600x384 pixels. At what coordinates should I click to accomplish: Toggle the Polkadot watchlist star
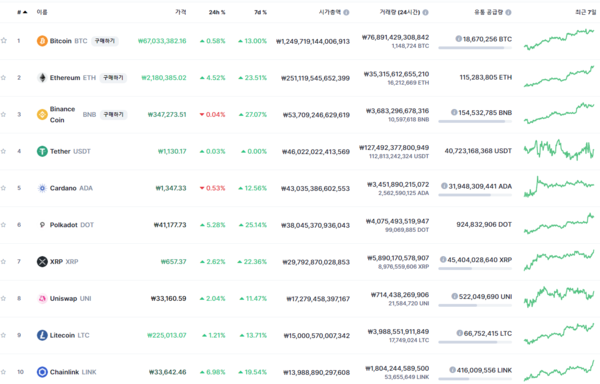click(4, 225)
